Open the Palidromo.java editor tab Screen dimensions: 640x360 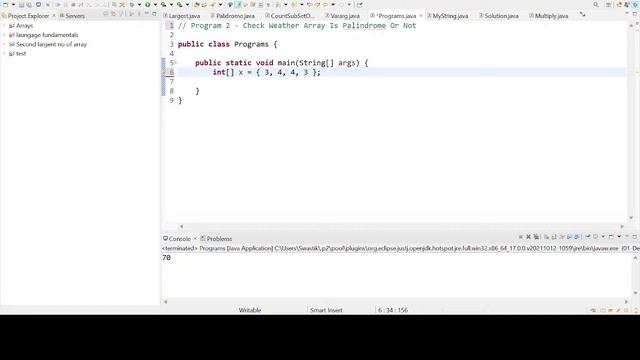232,16
